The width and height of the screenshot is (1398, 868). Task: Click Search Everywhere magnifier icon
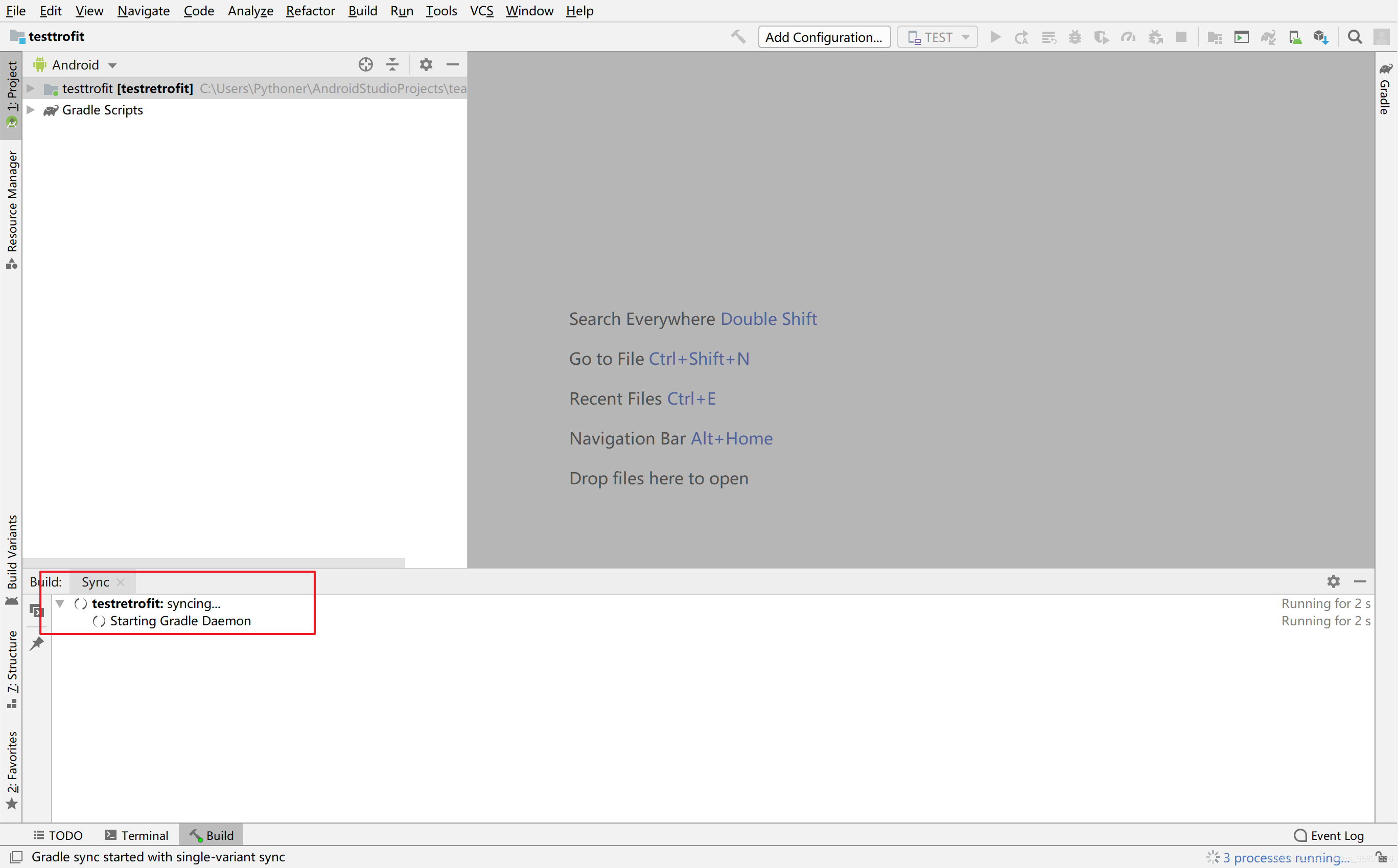[x=1355, y=37]
